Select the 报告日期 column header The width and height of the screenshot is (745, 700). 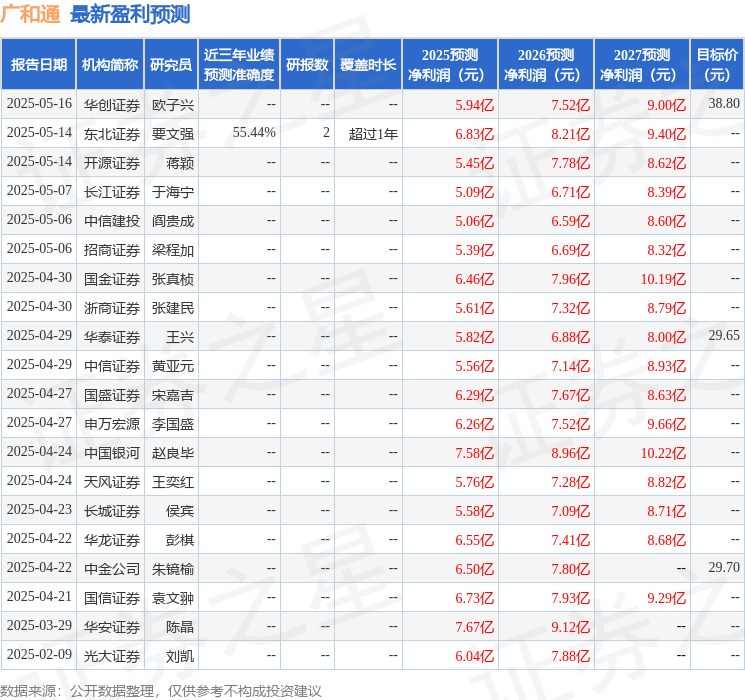[x=38, y=64]
